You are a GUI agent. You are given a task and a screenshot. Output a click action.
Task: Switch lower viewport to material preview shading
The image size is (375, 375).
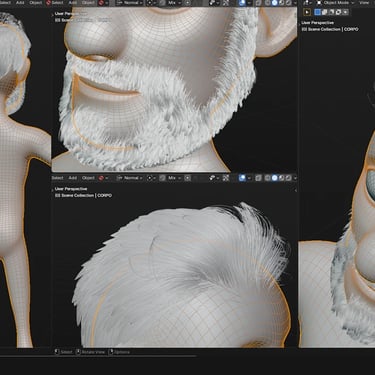[x=281, y=178]
